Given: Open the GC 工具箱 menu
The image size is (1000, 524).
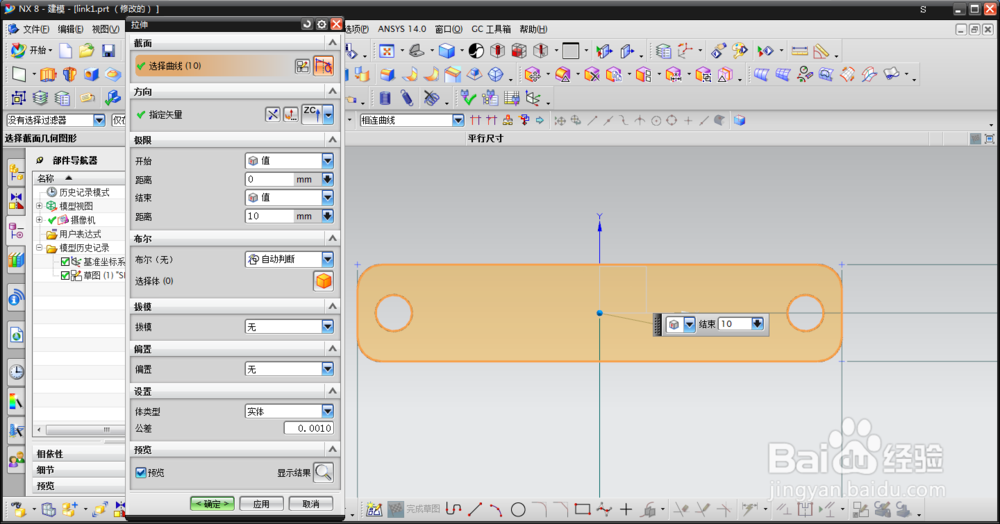Looking at the screenshot, I should (491, 29).
